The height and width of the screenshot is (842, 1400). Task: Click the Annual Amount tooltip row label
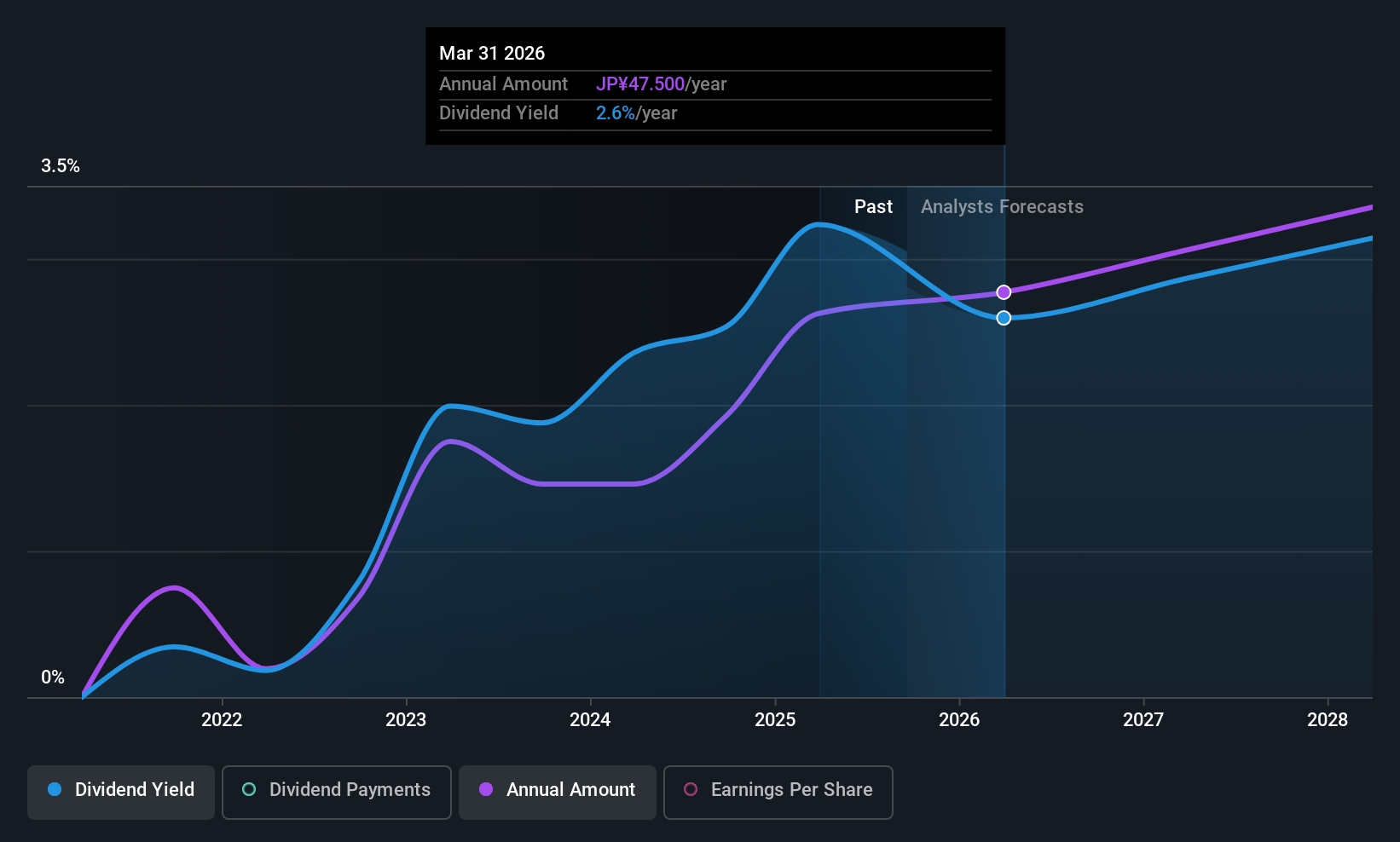tap(503, 84)
